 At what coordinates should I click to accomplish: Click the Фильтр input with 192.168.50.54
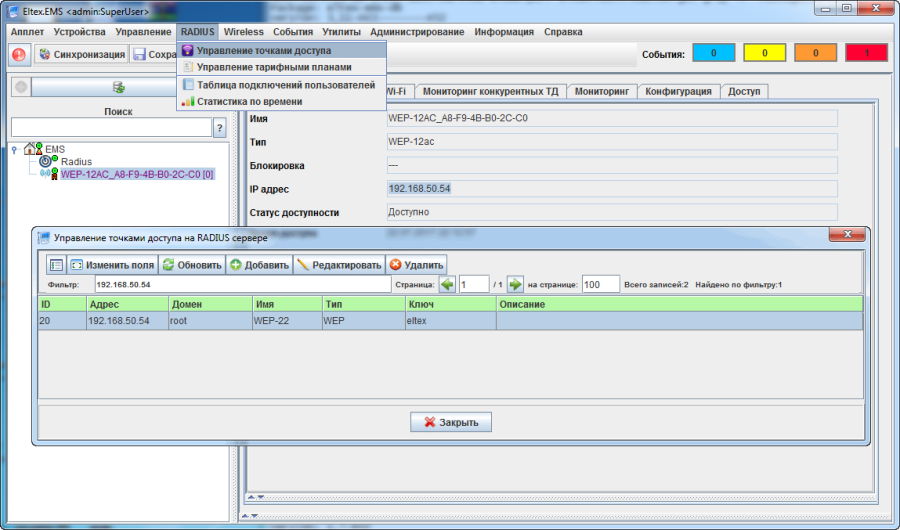coord(243,284)
